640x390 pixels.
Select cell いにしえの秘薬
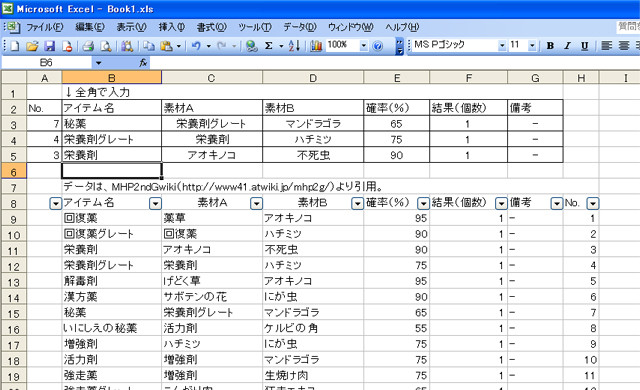[x=111, y=328]
